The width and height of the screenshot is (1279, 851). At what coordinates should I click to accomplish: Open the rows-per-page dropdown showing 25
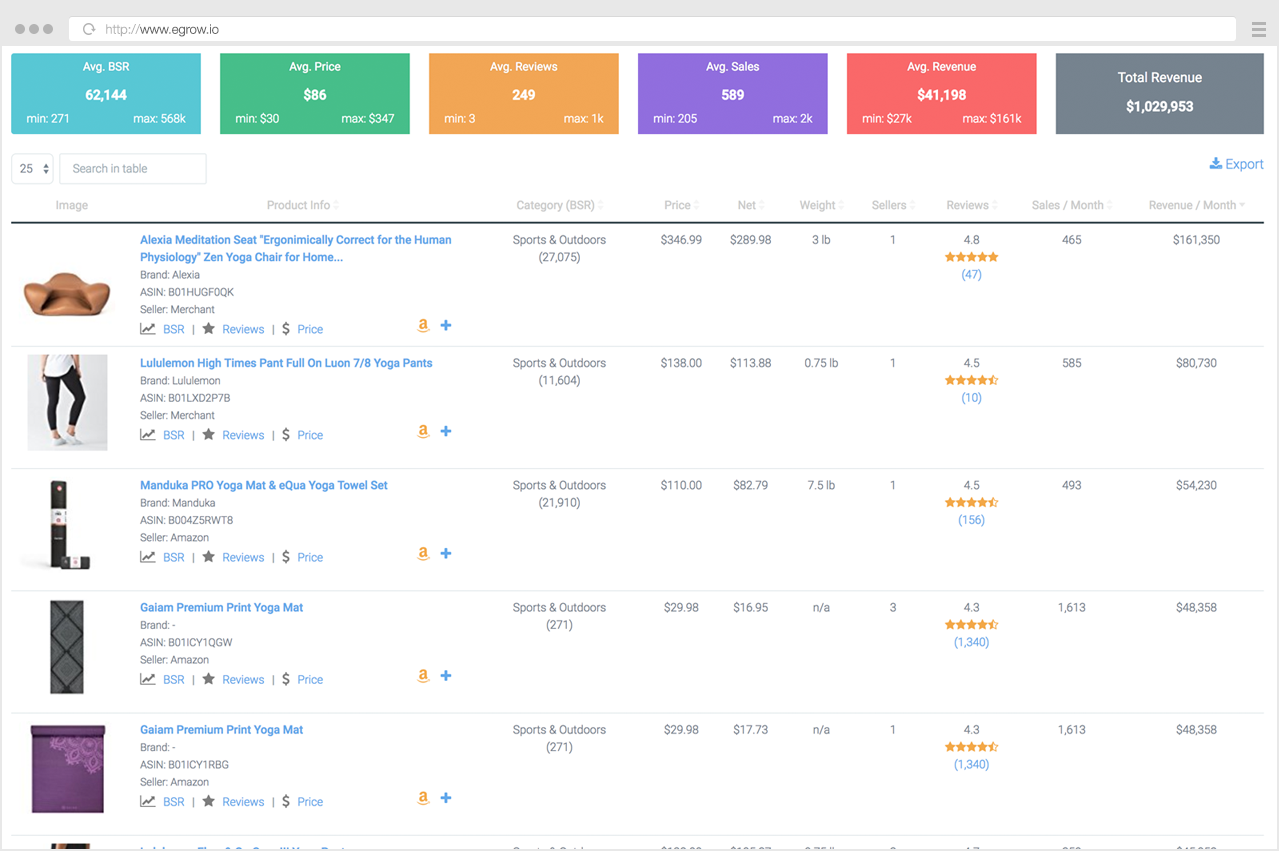point(31,168)
